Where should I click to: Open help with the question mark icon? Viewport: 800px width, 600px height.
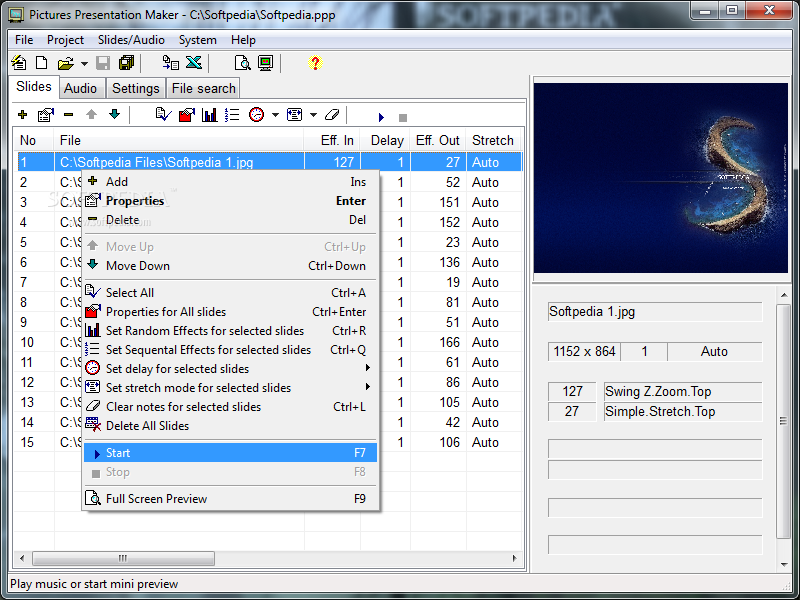[315, 63]
